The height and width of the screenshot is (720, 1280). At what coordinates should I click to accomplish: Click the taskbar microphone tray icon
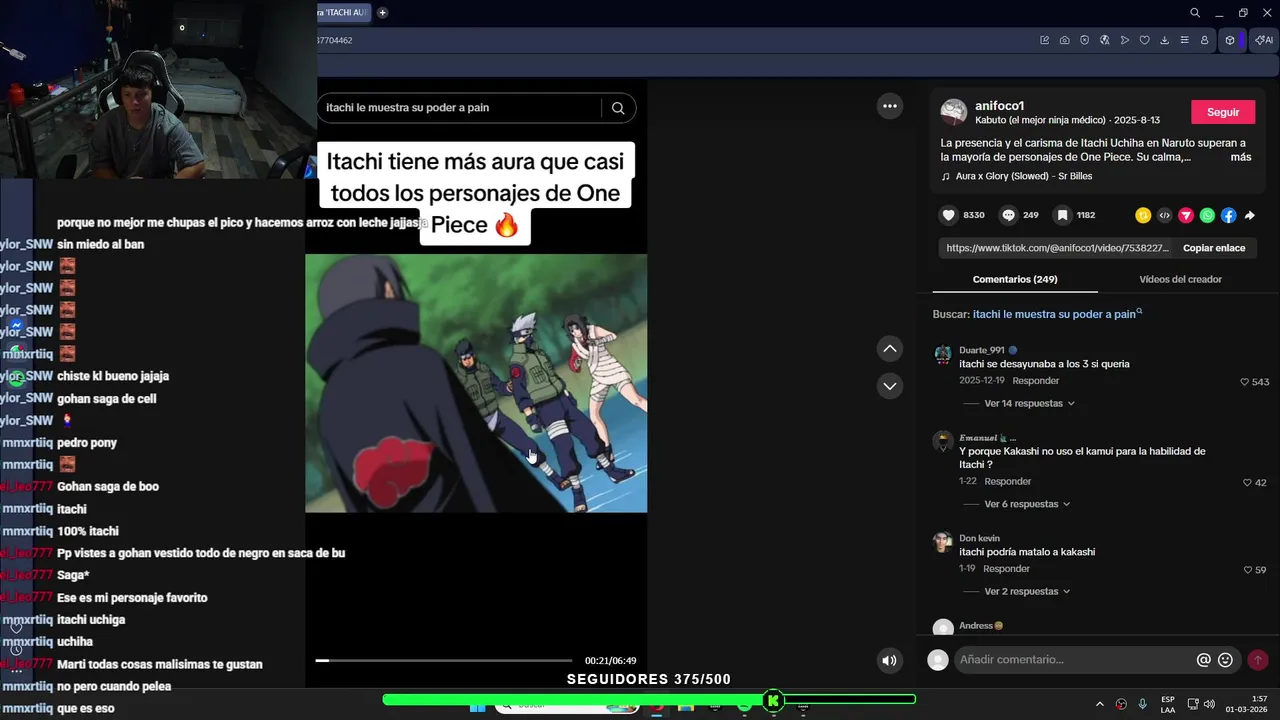point(1142,704)
